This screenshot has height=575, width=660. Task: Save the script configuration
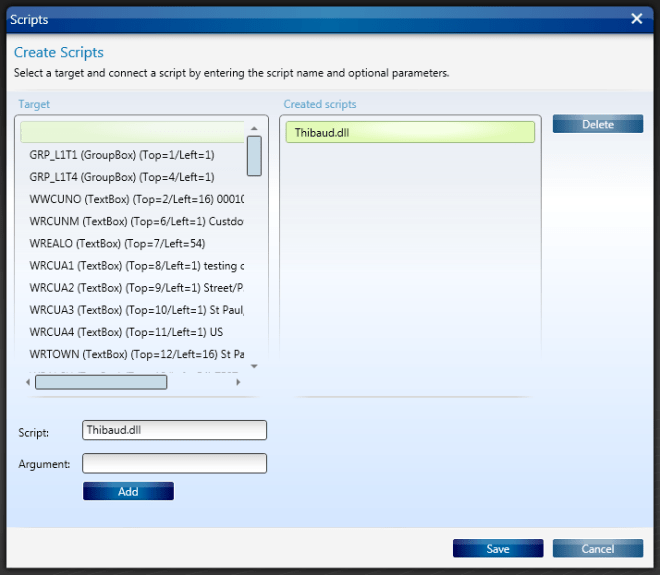497,548
